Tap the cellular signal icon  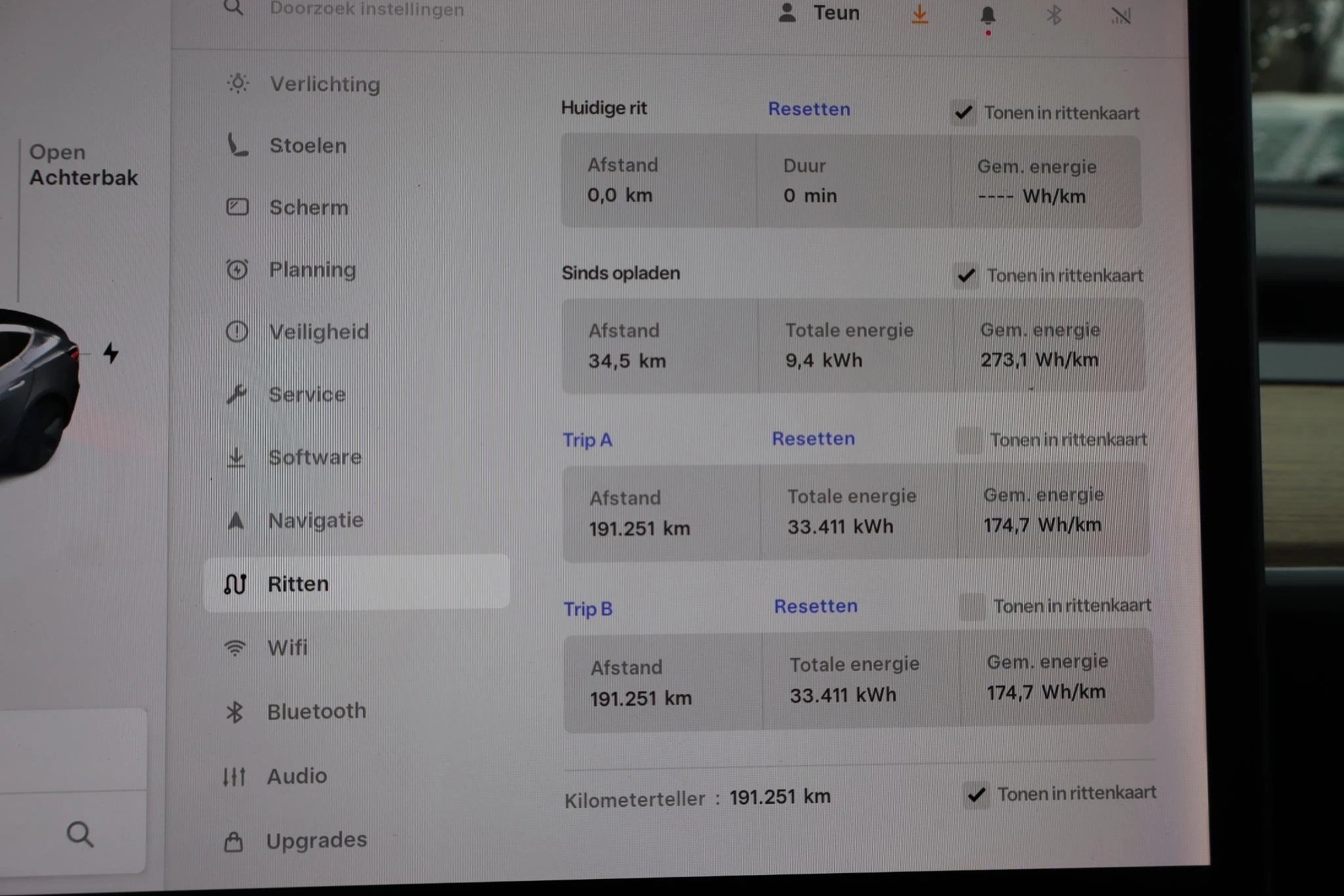[1121, 16]
